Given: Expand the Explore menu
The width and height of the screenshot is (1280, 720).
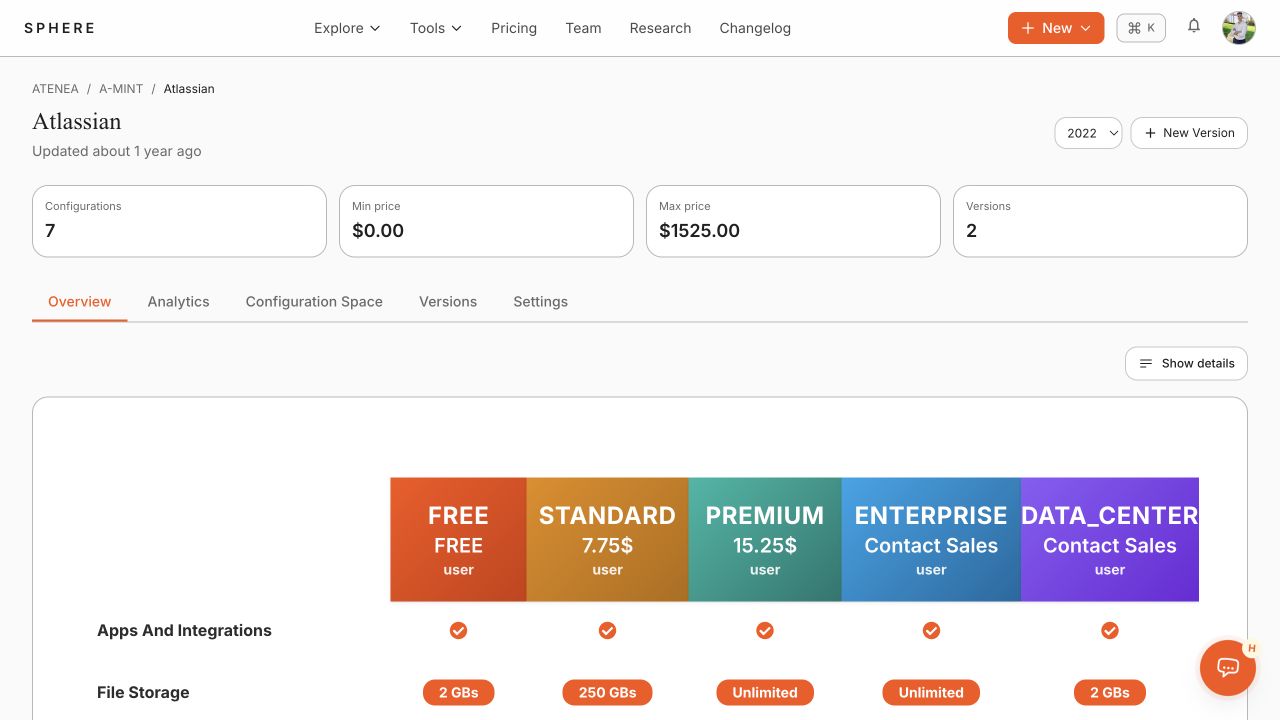Looking at the screenshot, I should tap(347, 28).
